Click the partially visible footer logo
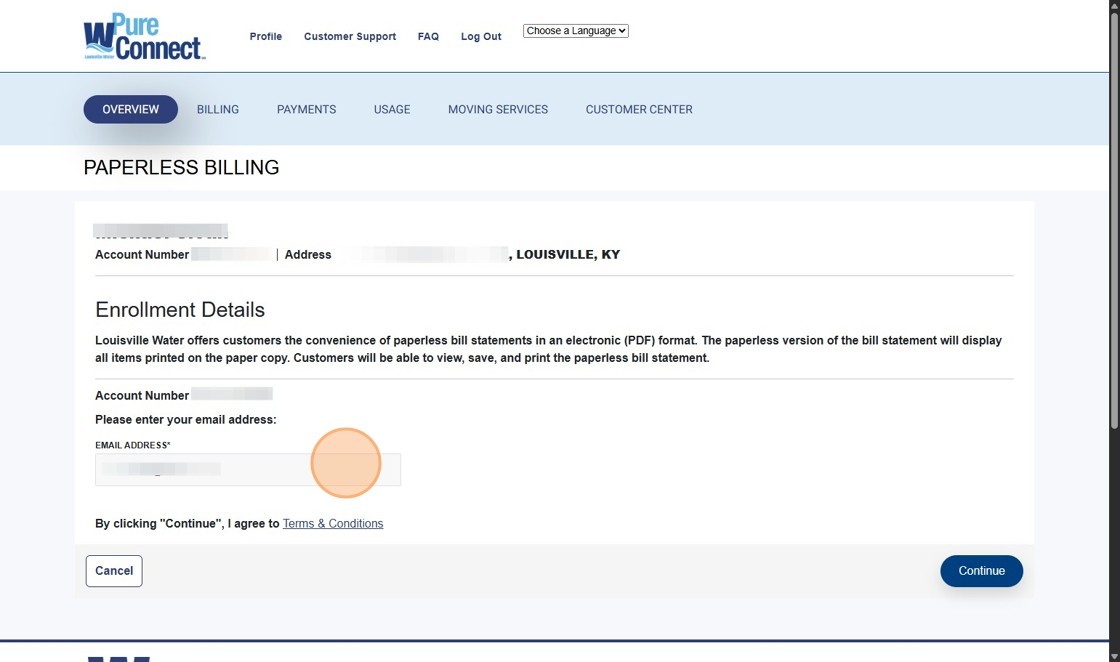This screenshot has height=662, width=1120. (118, 658)
